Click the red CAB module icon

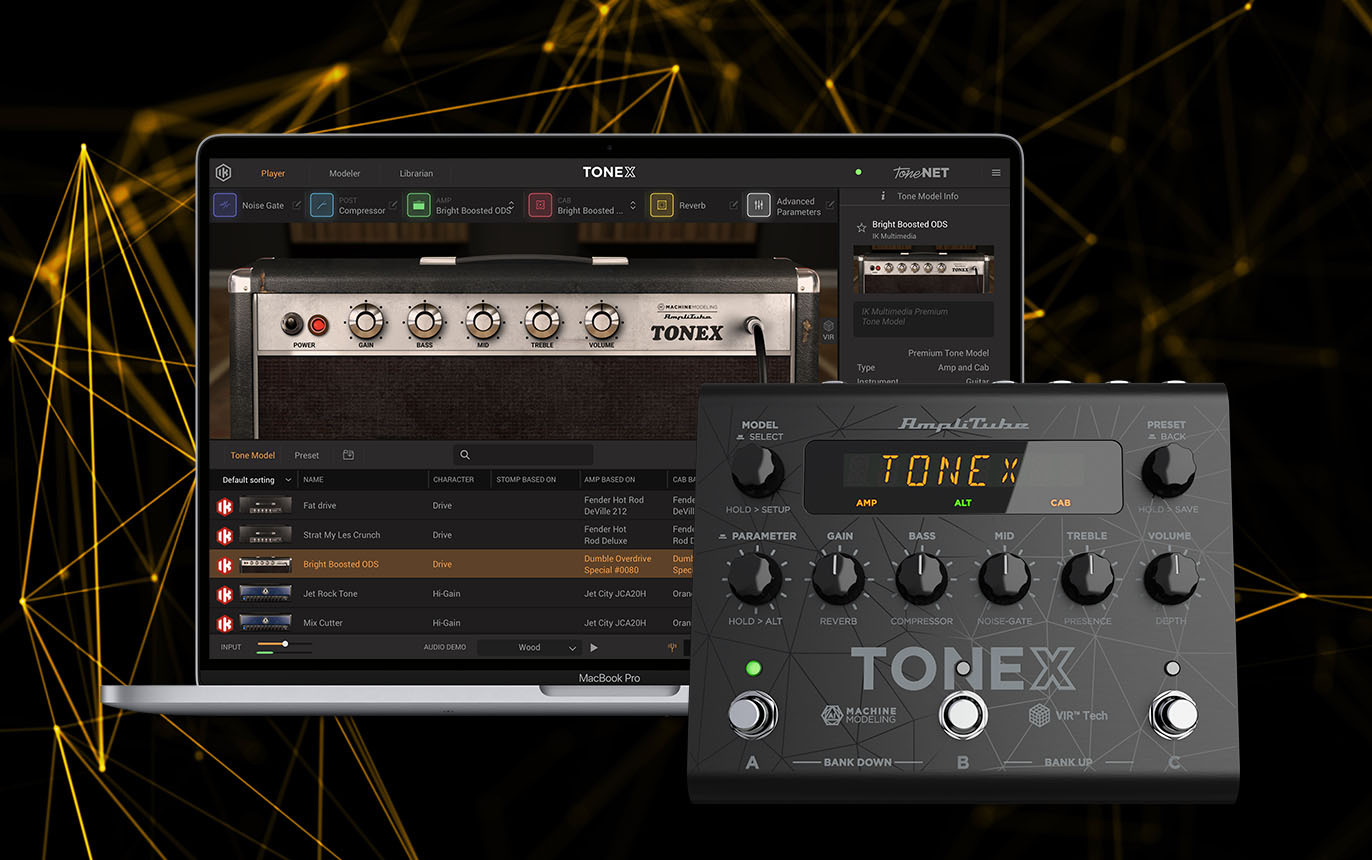[x=540, y=205]
